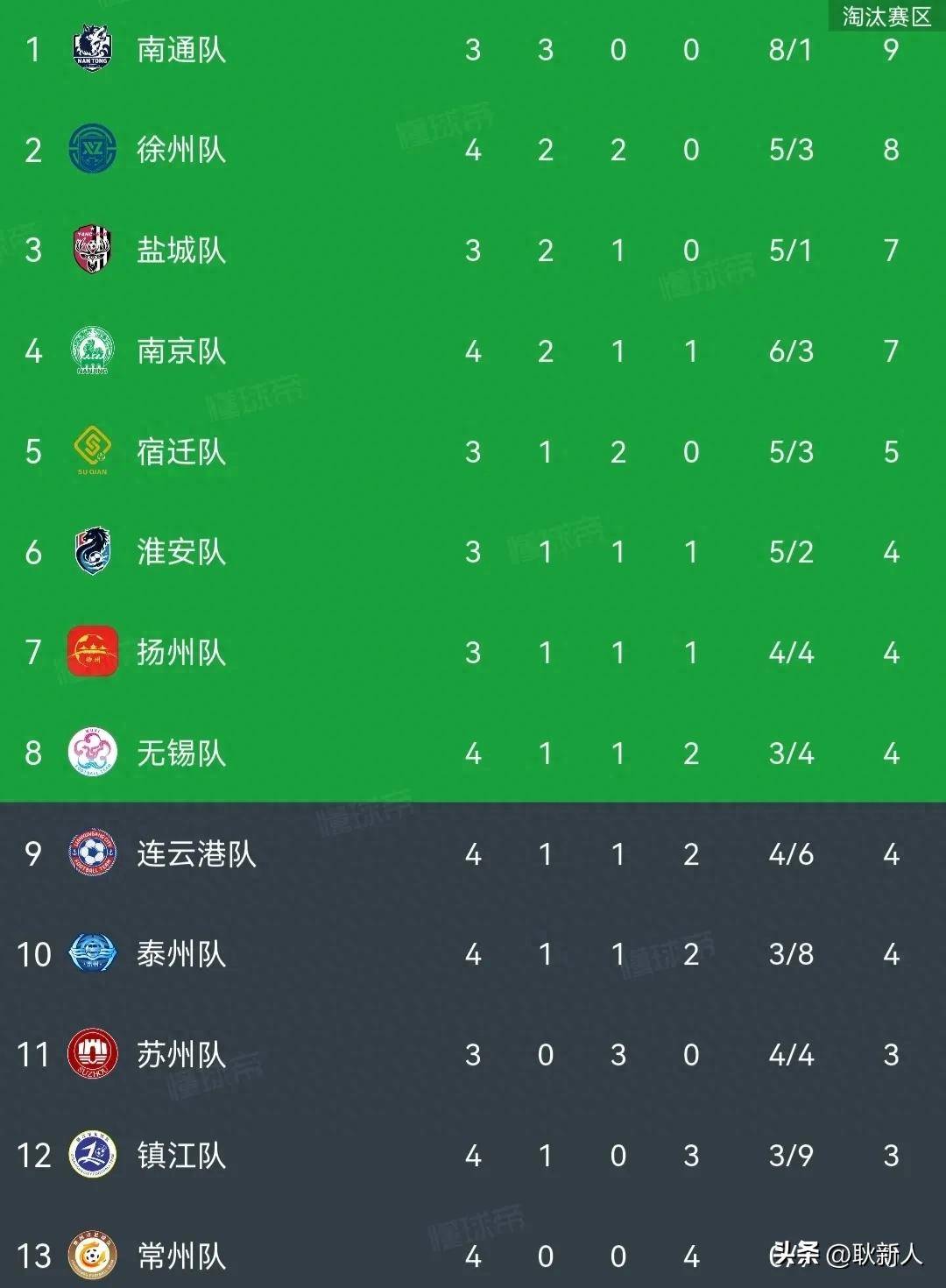This screenshot has width=946, height=1288.
Task: Click the 头条 @耿新人 watermark
Action: 846,1254
